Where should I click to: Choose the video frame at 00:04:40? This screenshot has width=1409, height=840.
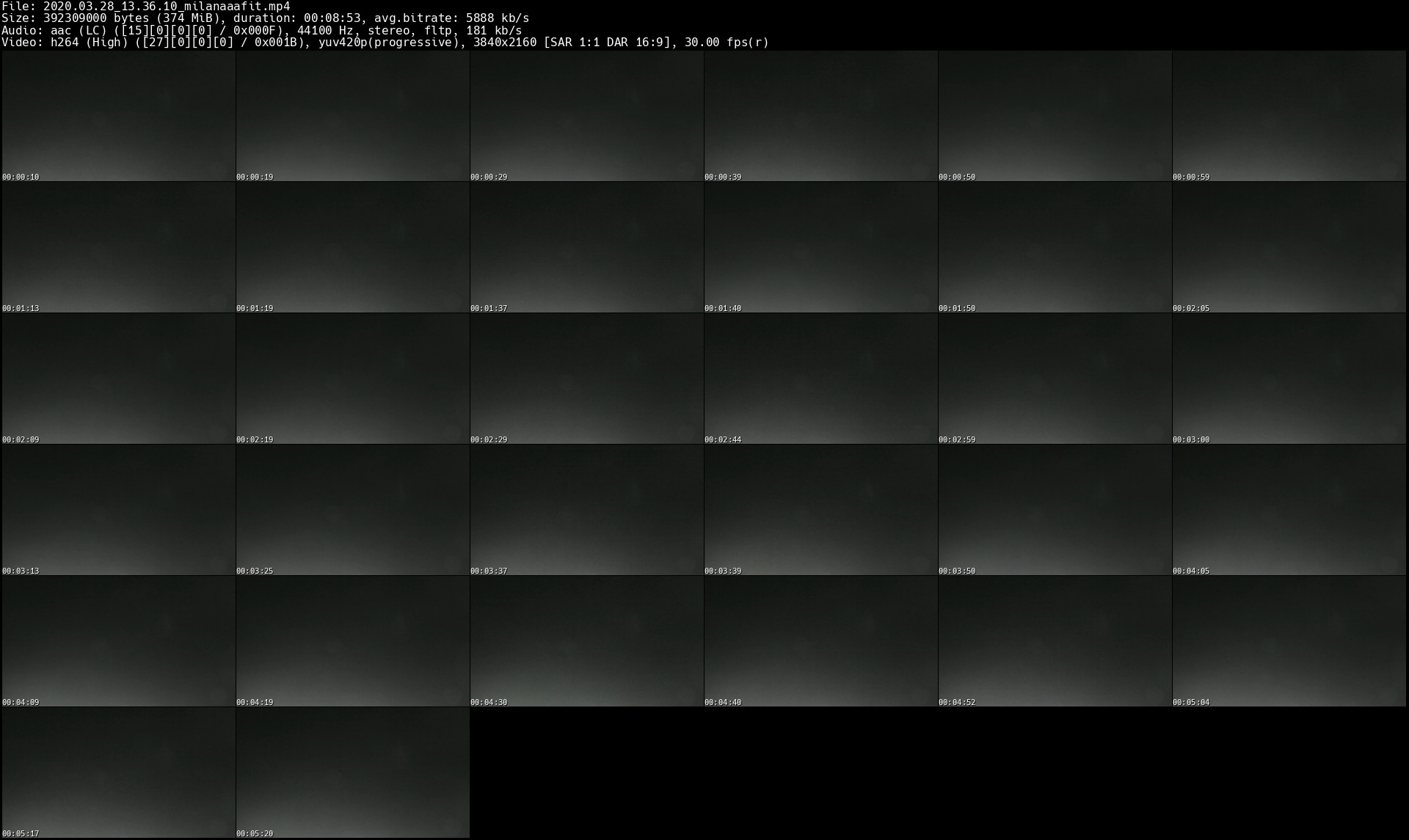click(820, 641)
